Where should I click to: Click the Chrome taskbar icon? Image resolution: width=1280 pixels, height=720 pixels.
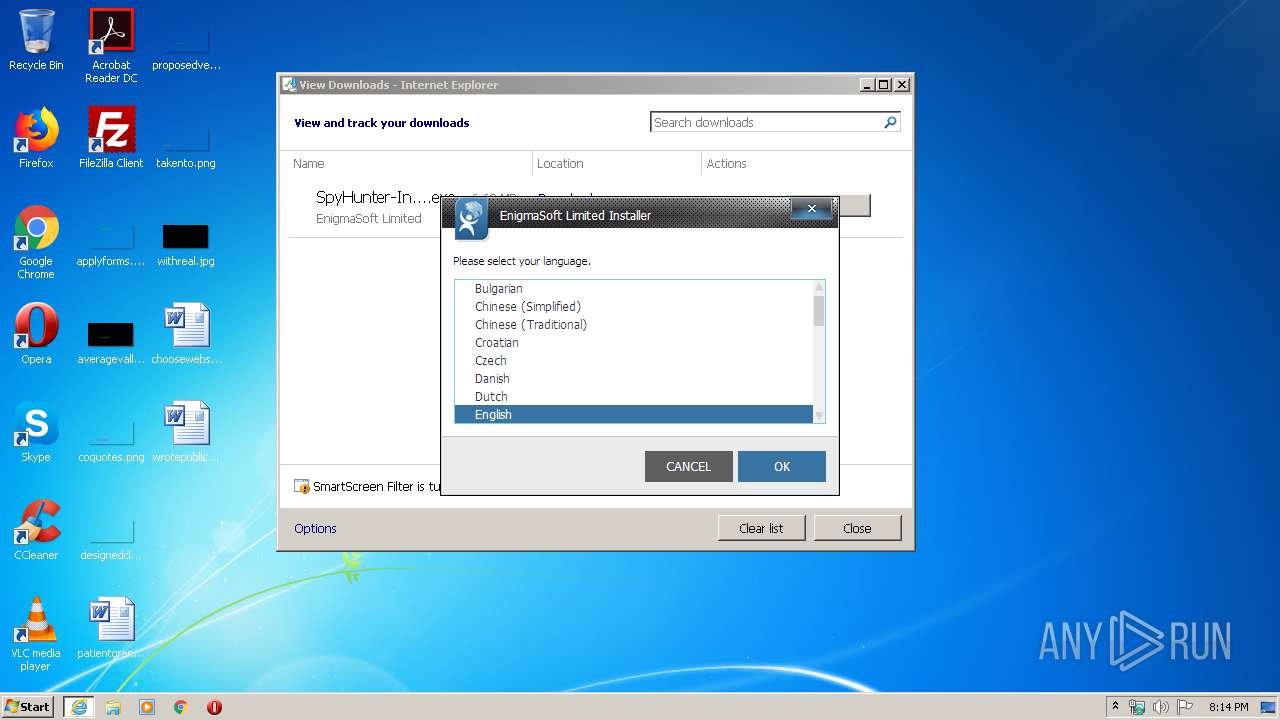click(x=181, y=707)
